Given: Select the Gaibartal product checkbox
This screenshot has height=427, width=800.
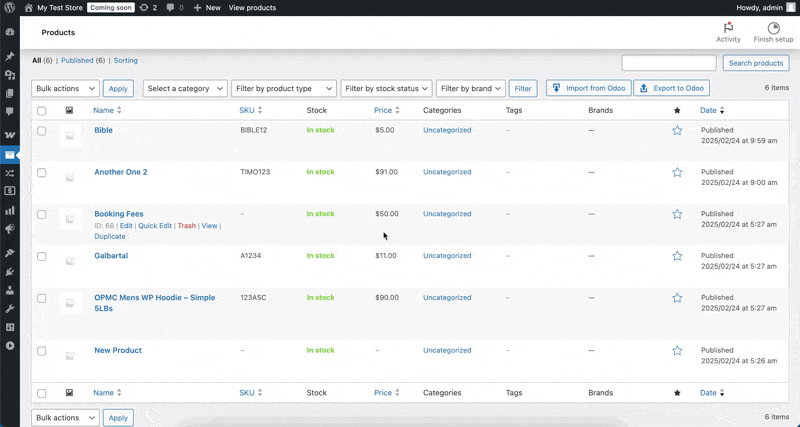Looking at the screenshot, I should [42, 256].
